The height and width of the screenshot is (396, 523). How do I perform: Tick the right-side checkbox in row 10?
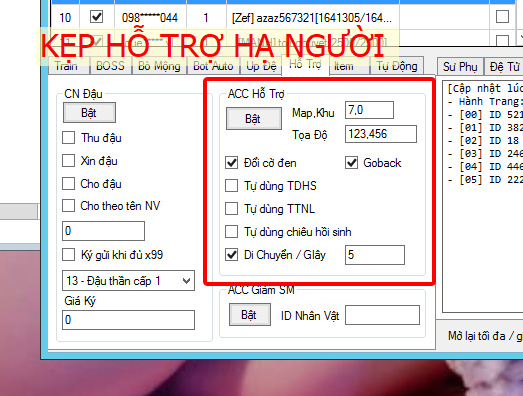[502, 17]
